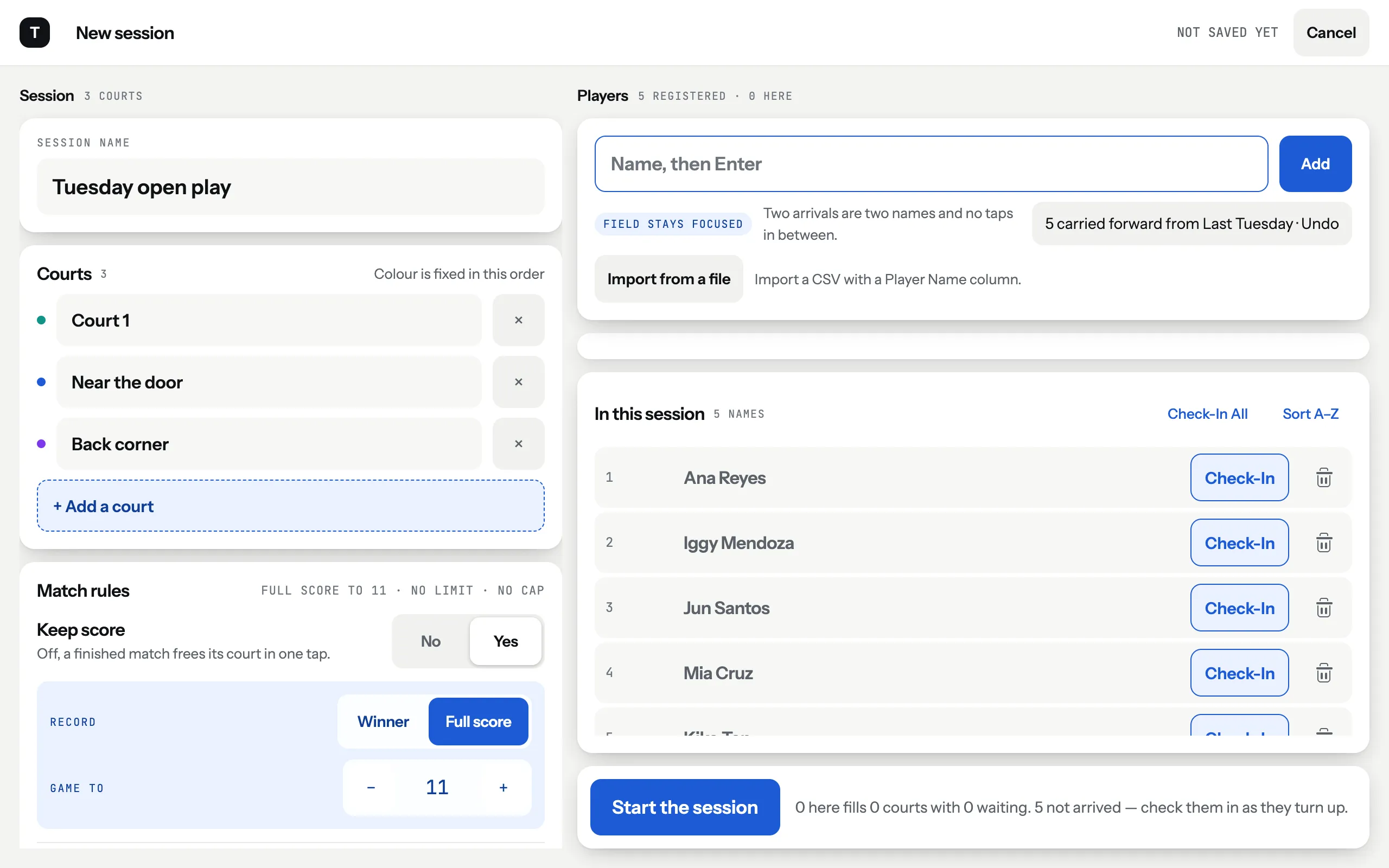Sort players A–Z
1389x868 pixels.
(x=1310, y=414)
